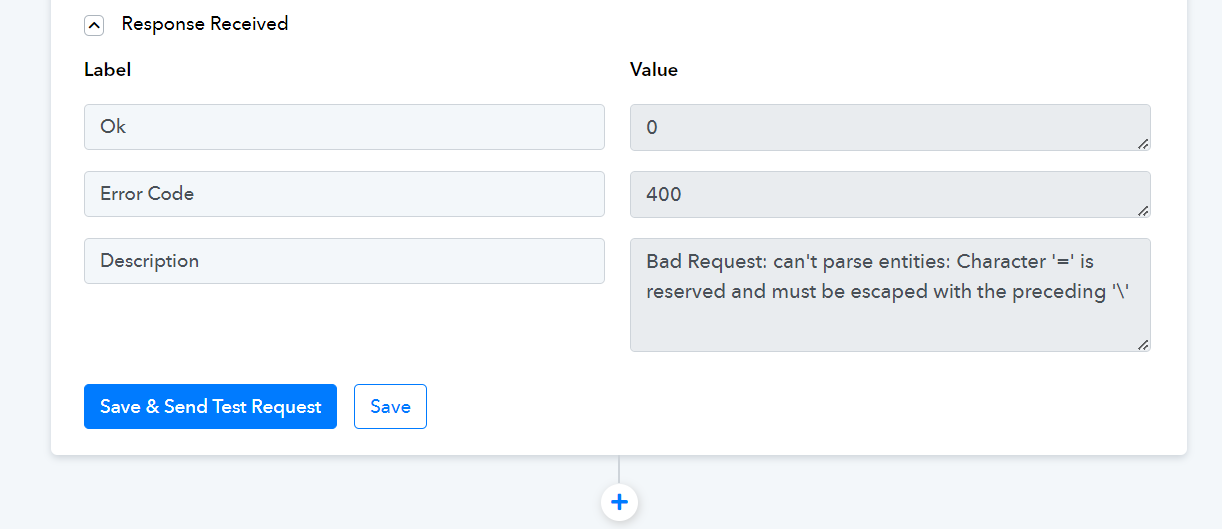Click the Value column header
The width and height of the screenshot is (1222, 529).
[654, 70]
